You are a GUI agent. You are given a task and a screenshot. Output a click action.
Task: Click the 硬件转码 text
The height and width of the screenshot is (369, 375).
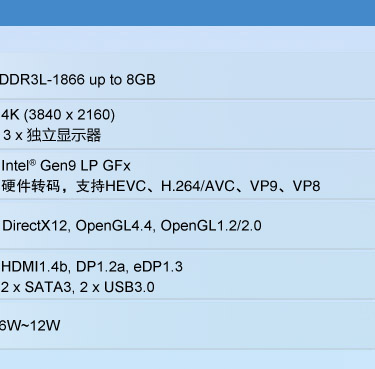31,186
